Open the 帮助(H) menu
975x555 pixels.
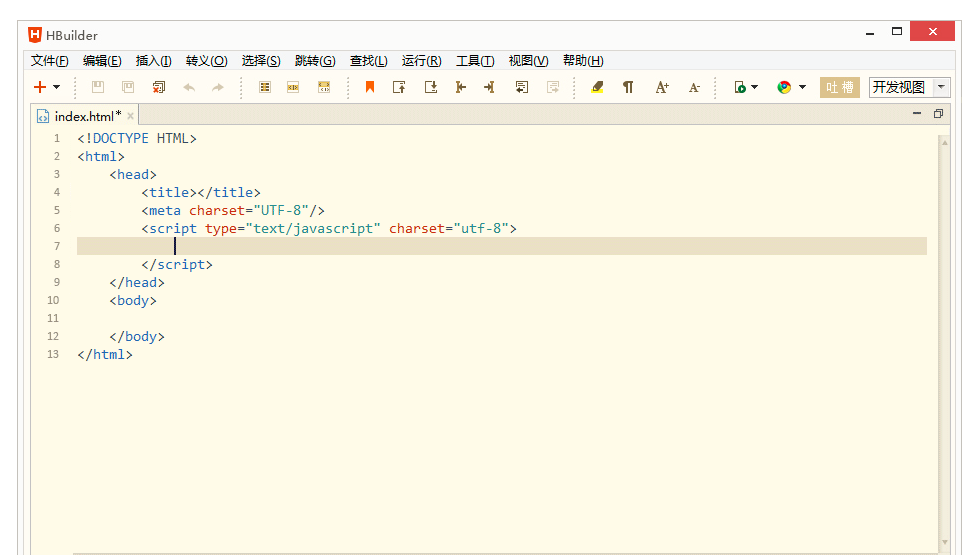[583, 61]
